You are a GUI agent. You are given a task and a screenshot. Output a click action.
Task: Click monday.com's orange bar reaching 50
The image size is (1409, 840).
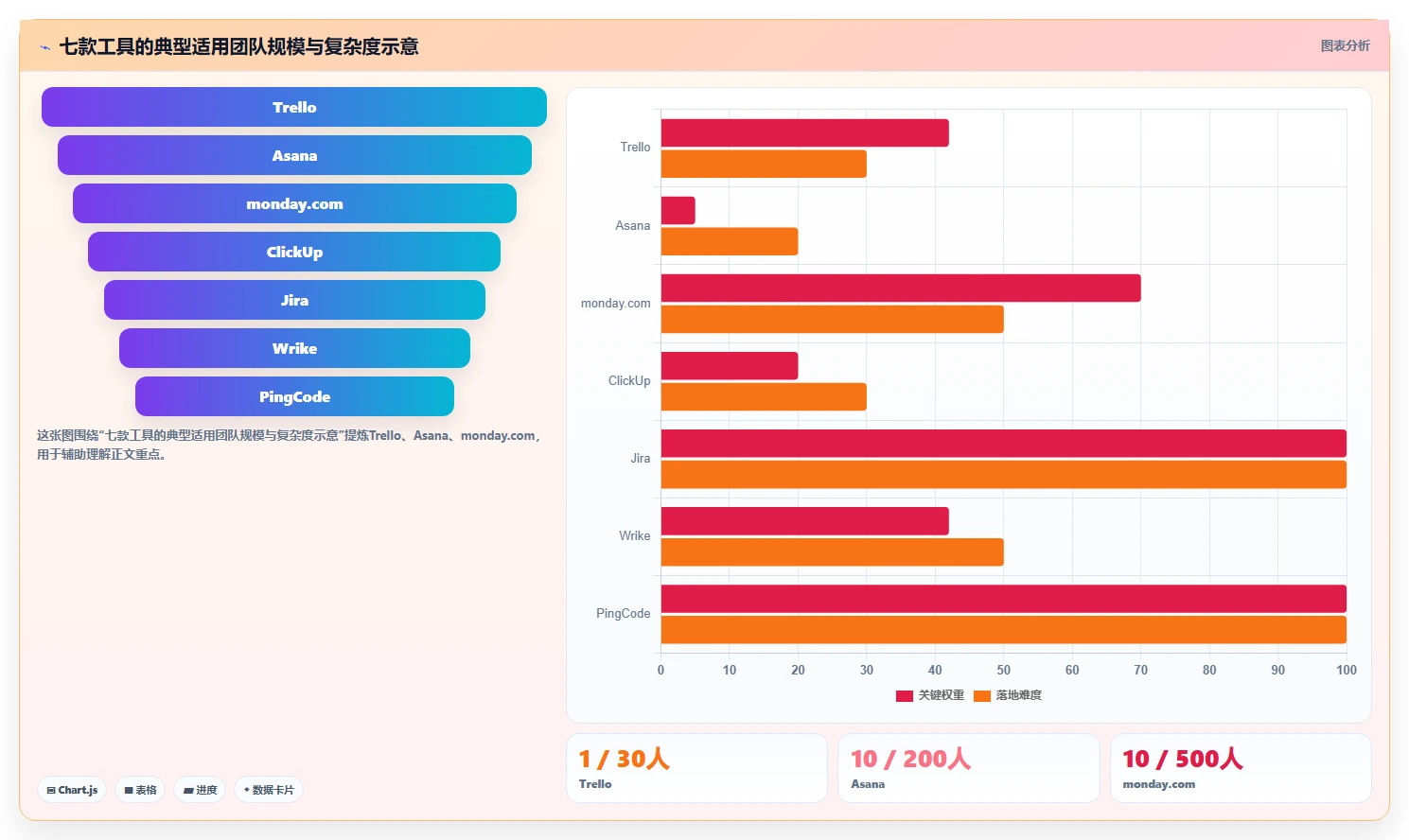832,319
